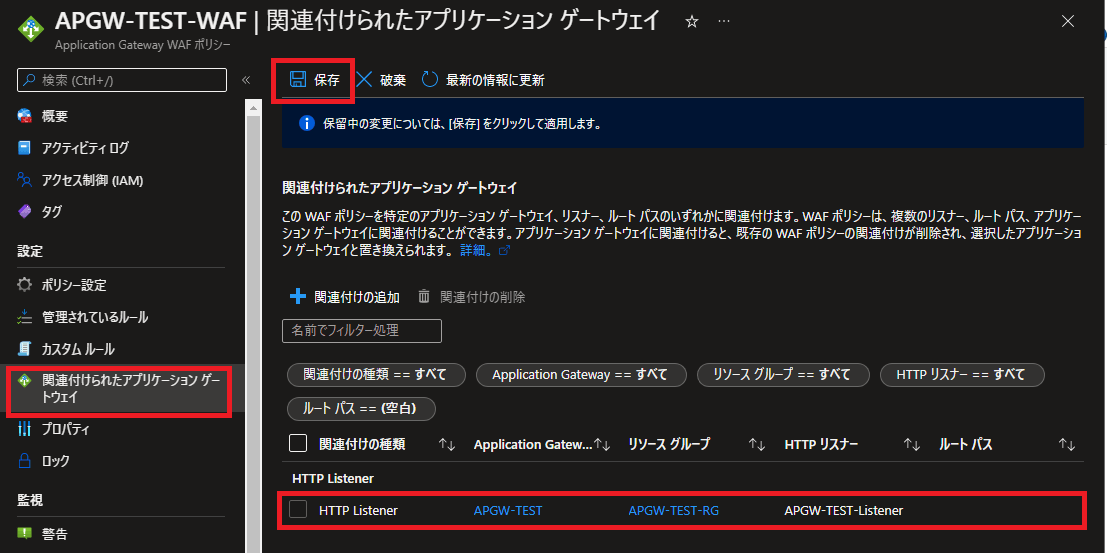This screenshot has width=1107, height=553.
Task: Open Application Gateway == すべて filter
Action: (x=582, y=375)
